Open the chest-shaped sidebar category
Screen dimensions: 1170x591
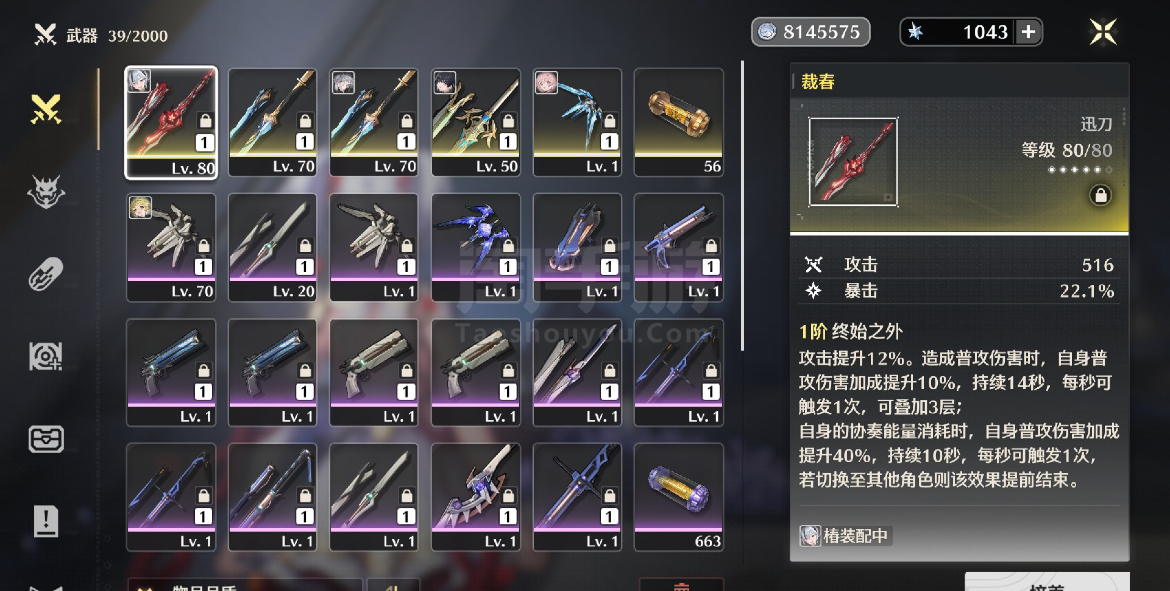[46, 439]
